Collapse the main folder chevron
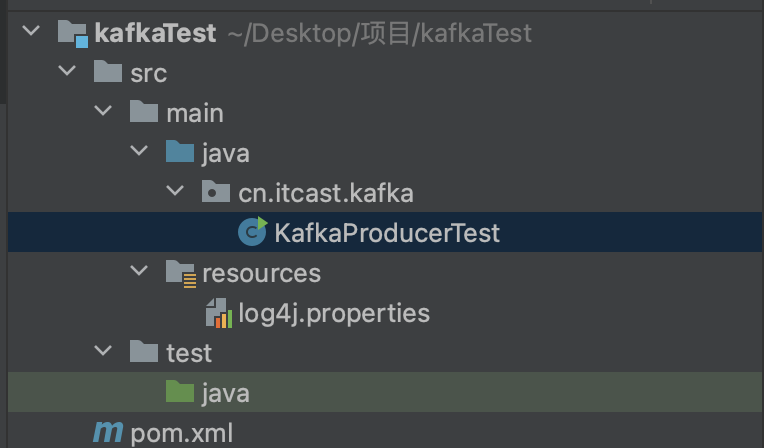 click(103, 113)
